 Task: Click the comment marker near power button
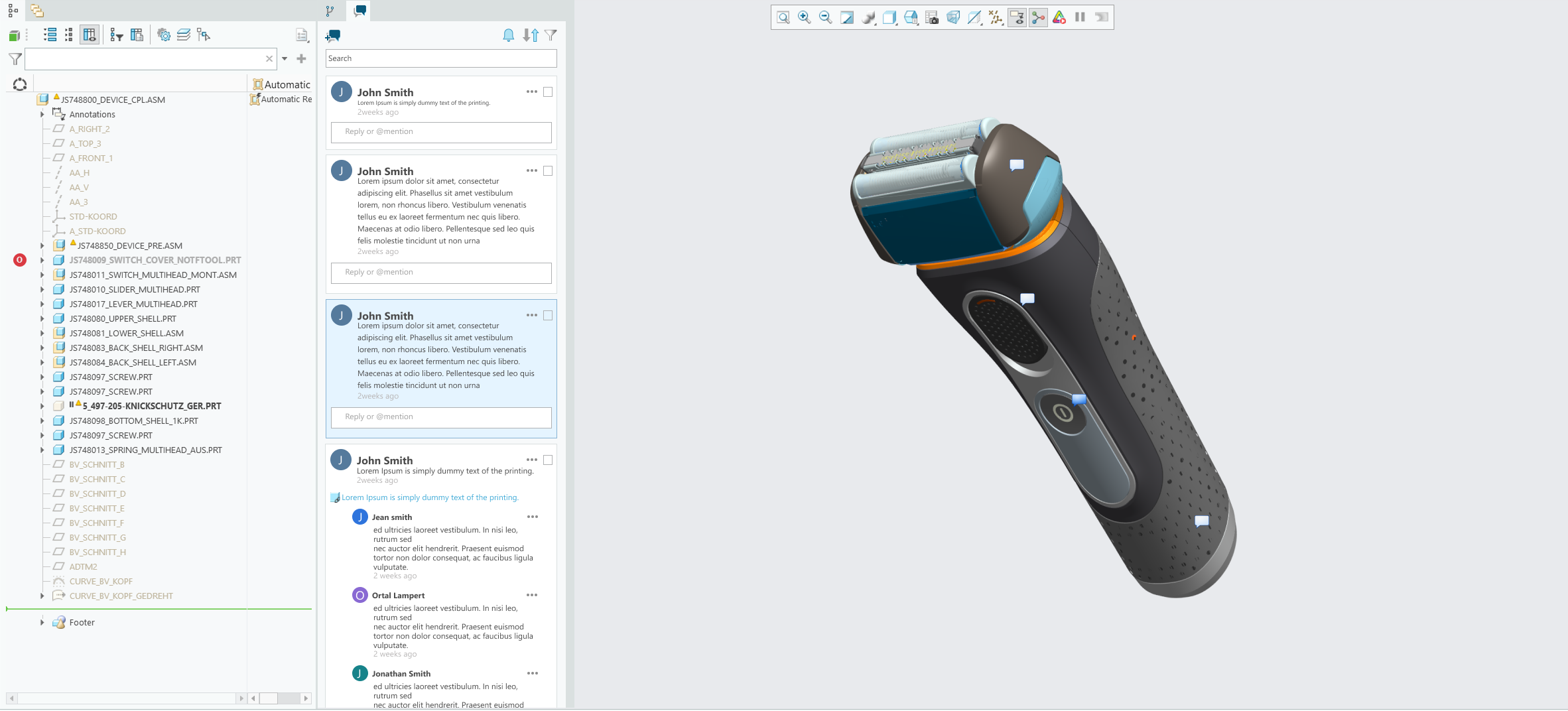(1079, 399)
